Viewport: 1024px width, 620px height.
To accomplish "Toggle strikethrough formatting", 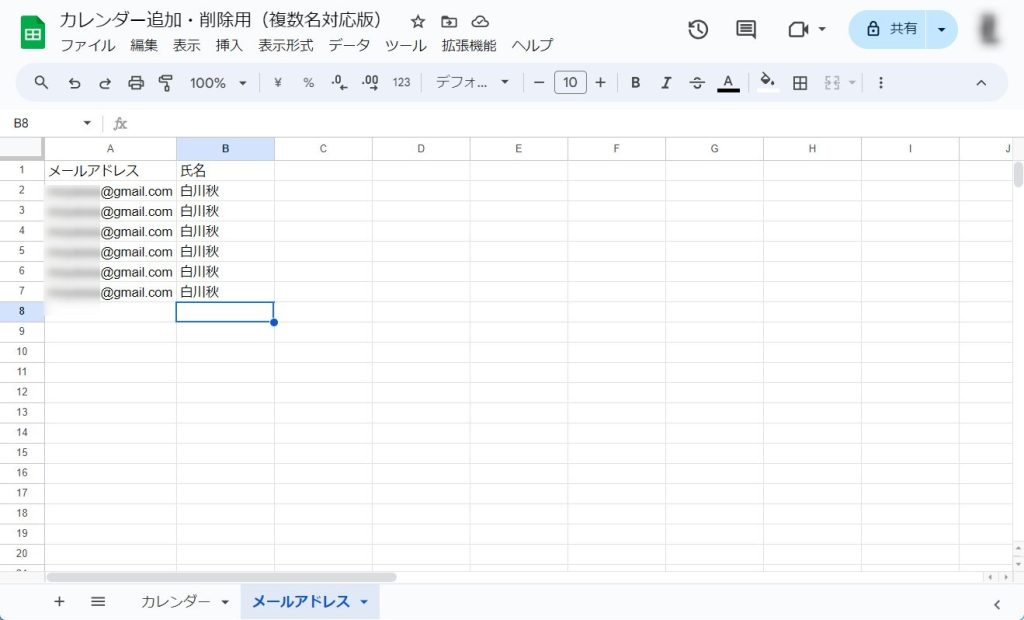I will tap(697, 83).
